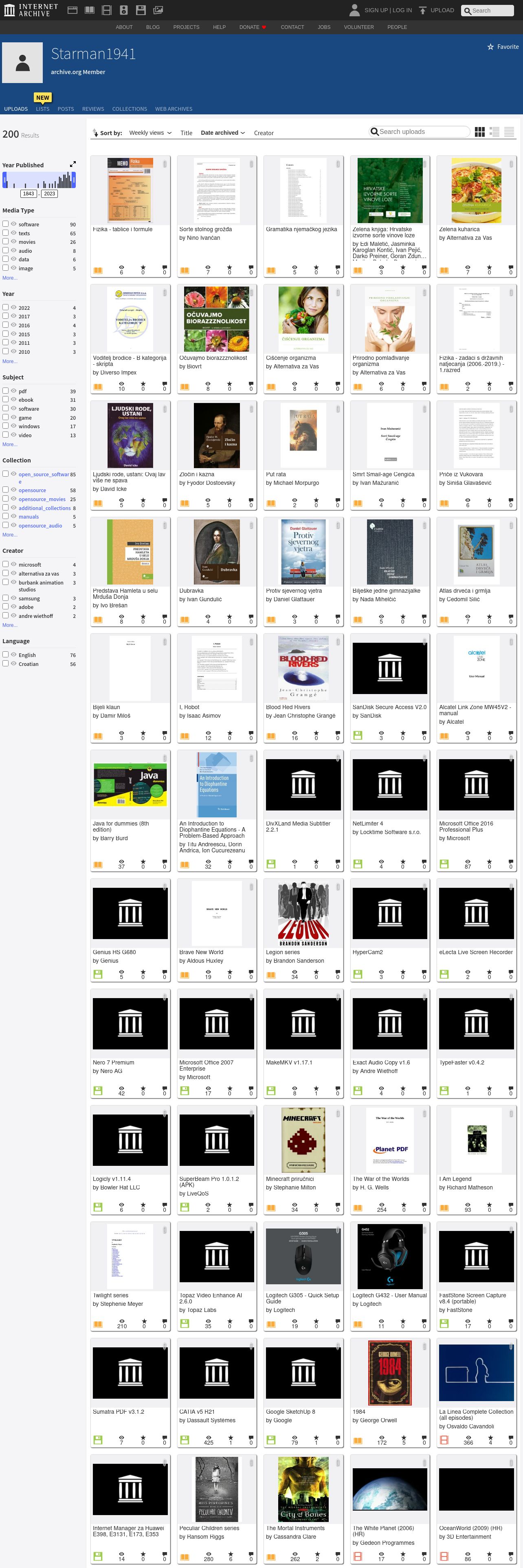Click the left handle of year range slider
The image size is (523, 1568).
click(x=4, y=180)
